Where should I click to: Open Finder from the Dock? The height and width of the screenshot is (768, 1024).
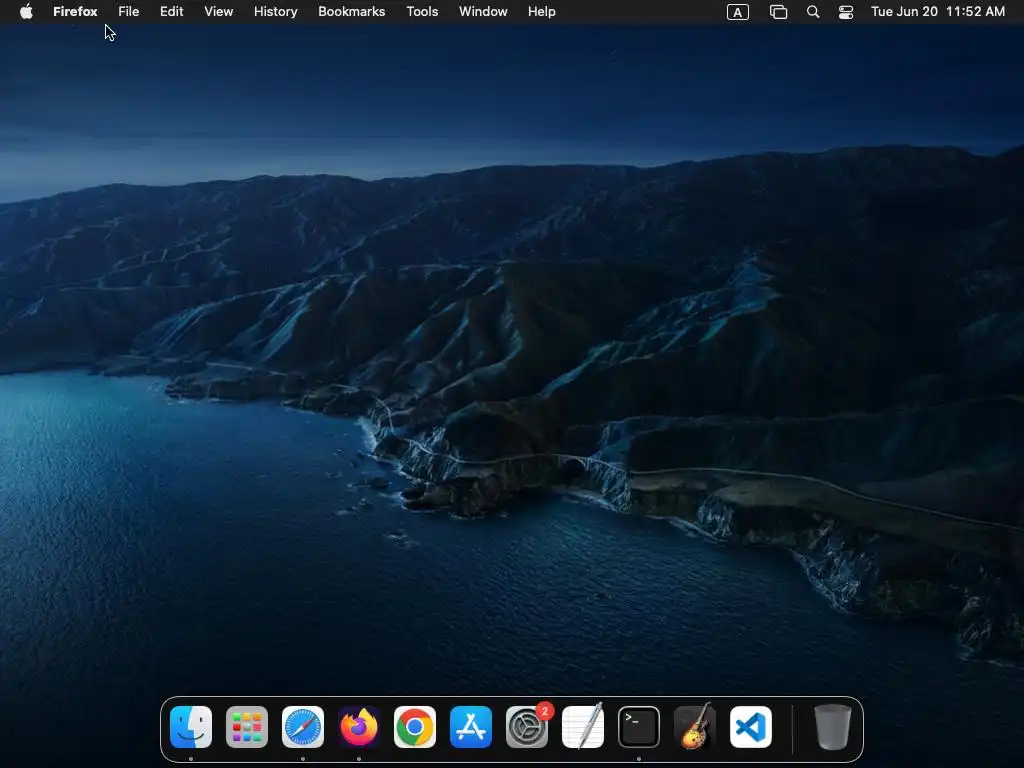click(x=191, y=727)
